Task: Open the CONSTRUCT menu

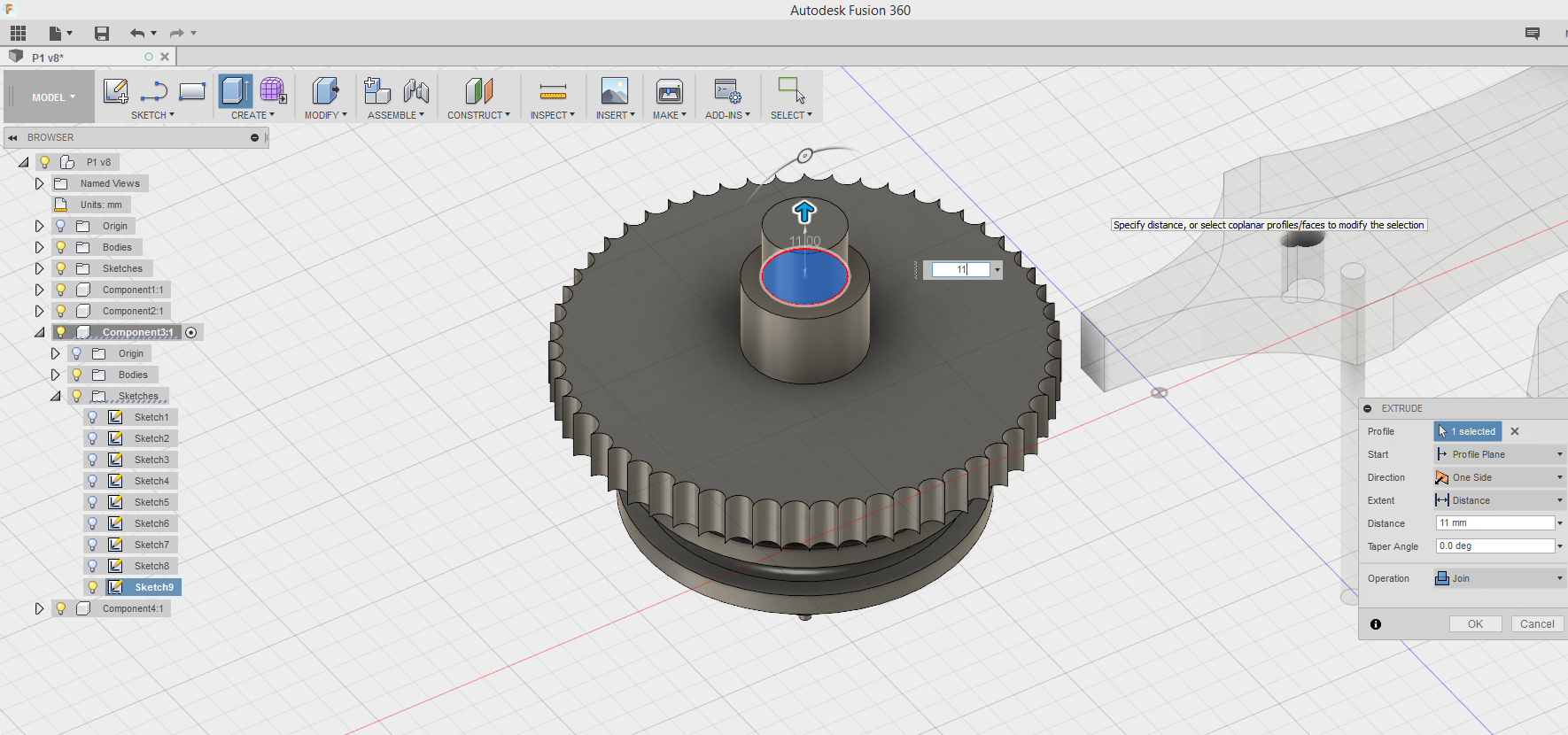Action: coord(478,115)
